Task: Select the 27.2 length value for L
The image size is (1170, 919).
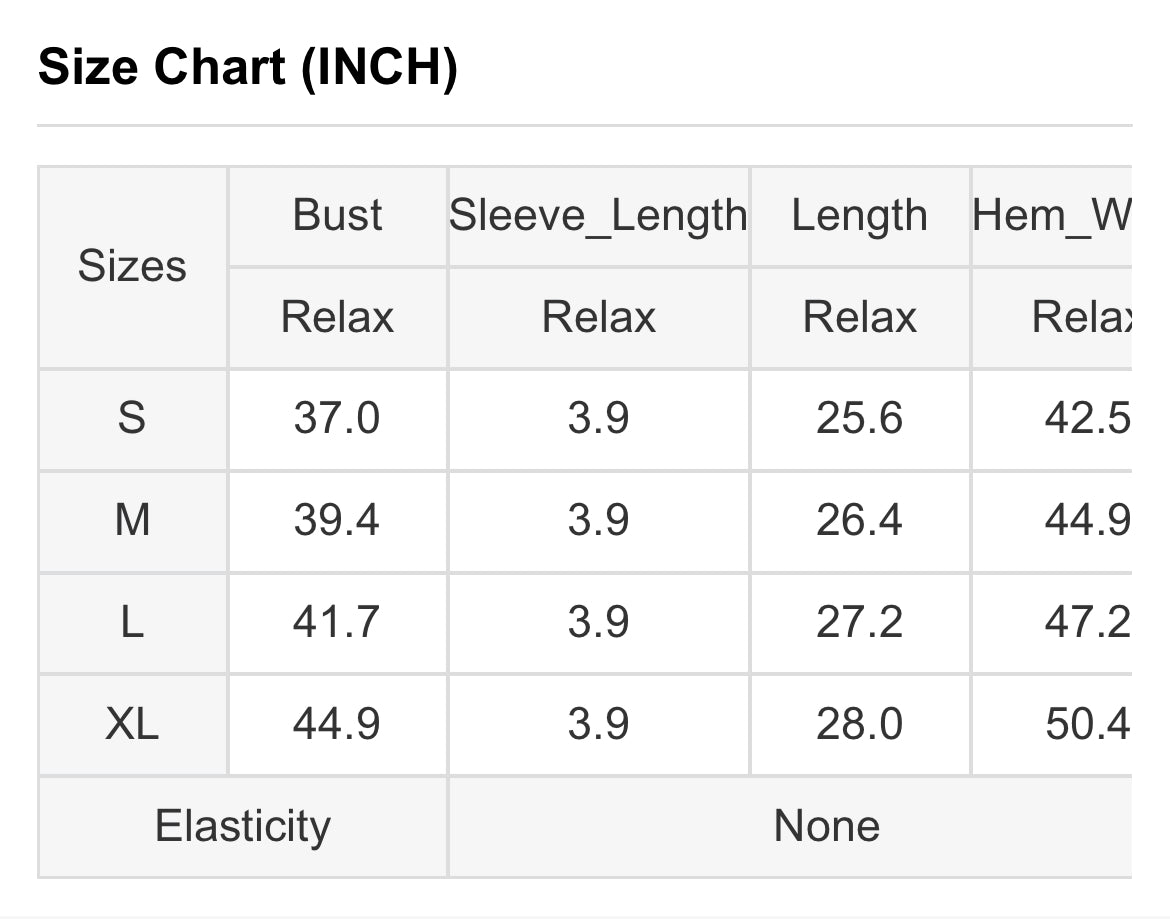Action: [860, 623]
